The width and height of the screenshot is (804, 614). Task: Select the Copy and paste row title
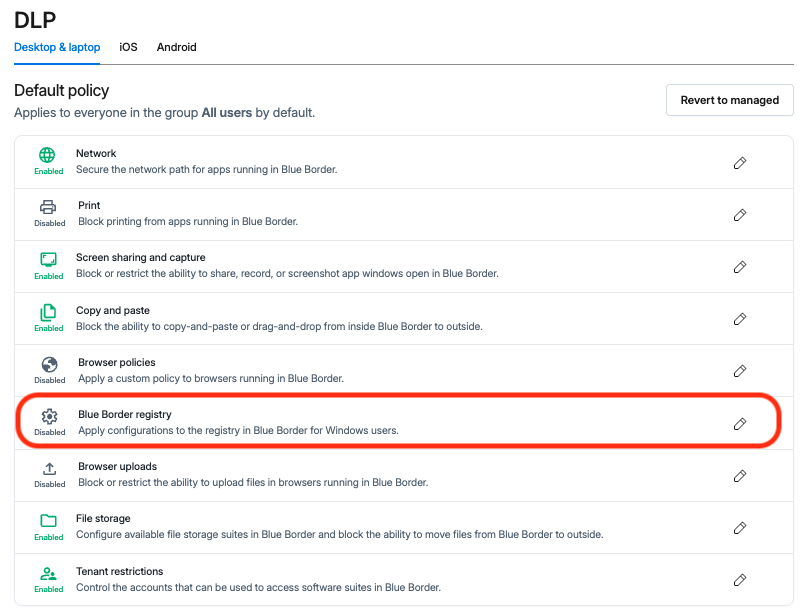(x=113, y=310)
